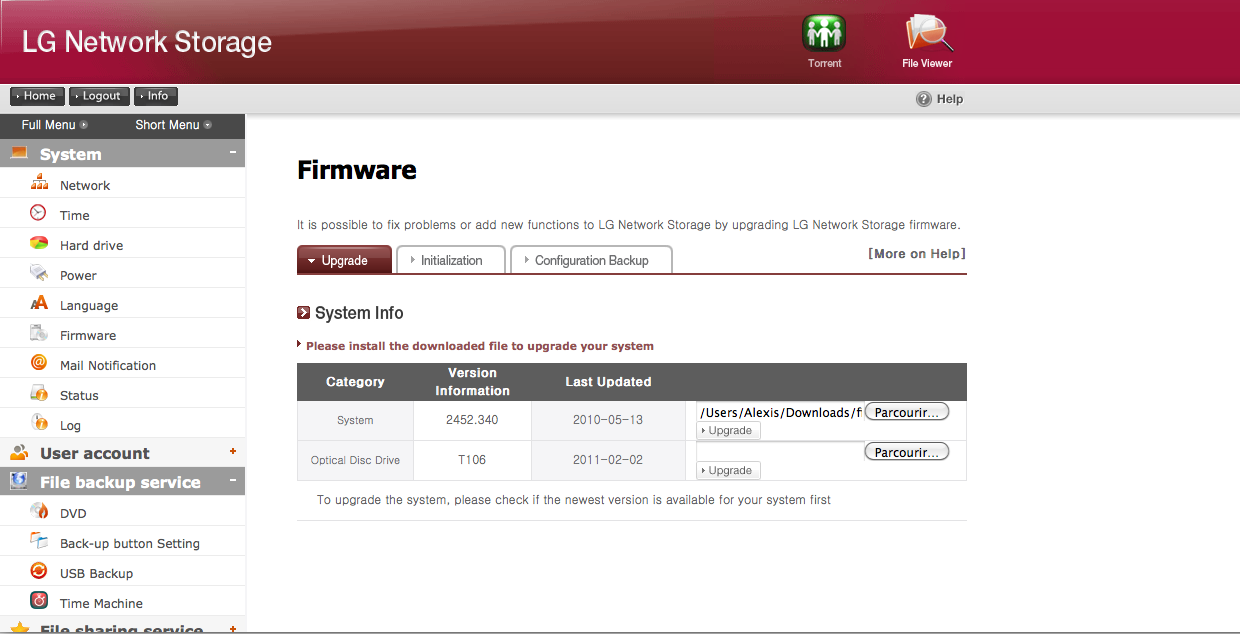The width and height of the screenshot is (1240, 634).
Task: Click the 2010-05-13 last updated date
Action: [608, 420]
